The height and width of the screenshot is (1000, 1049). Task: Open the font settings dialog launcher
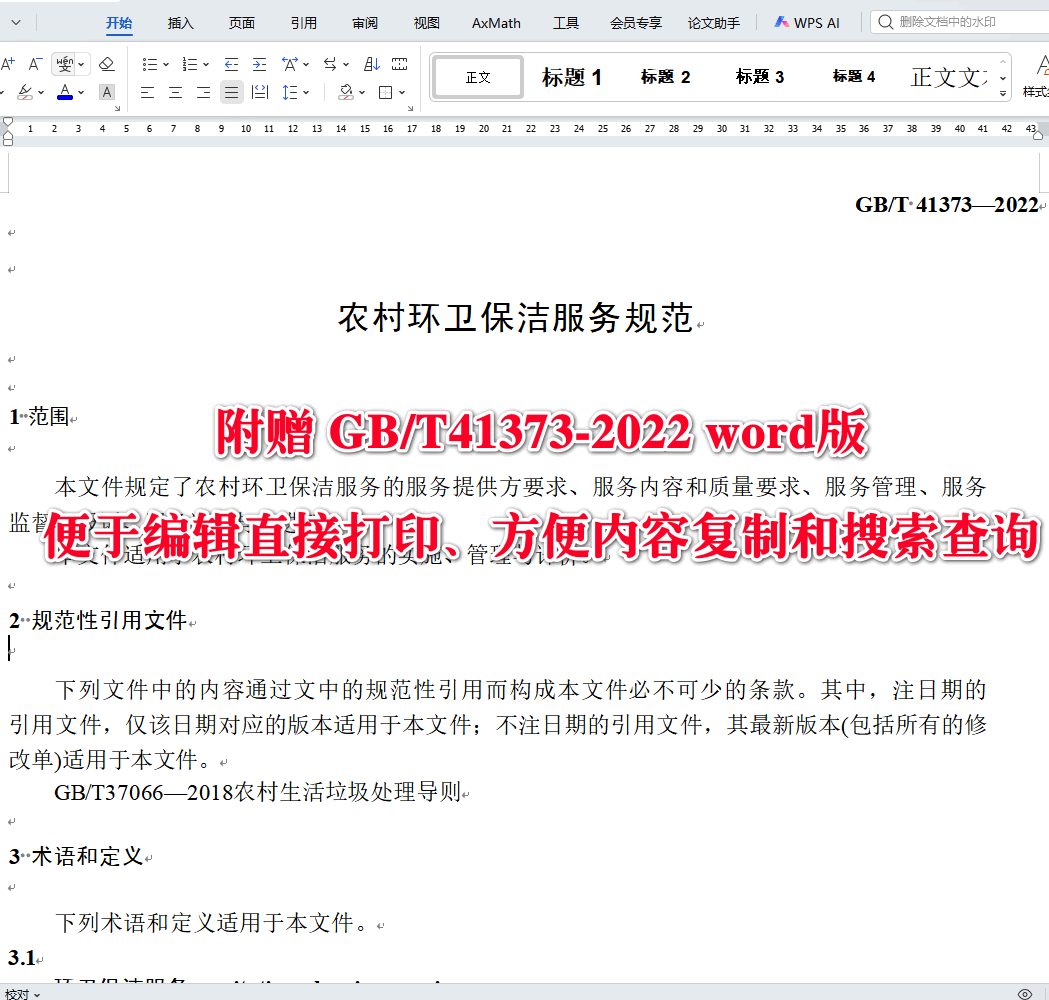click(117, 108)
